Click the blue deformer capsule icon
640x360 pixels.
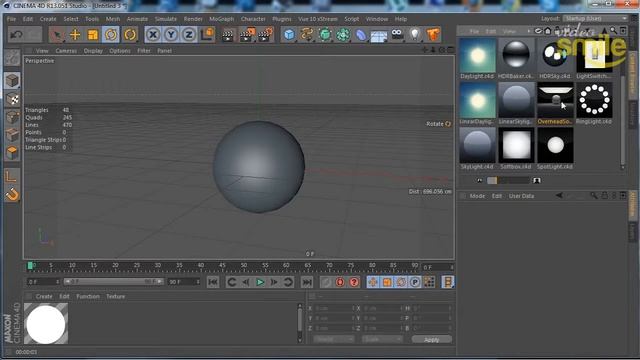(x=361, y=35)
